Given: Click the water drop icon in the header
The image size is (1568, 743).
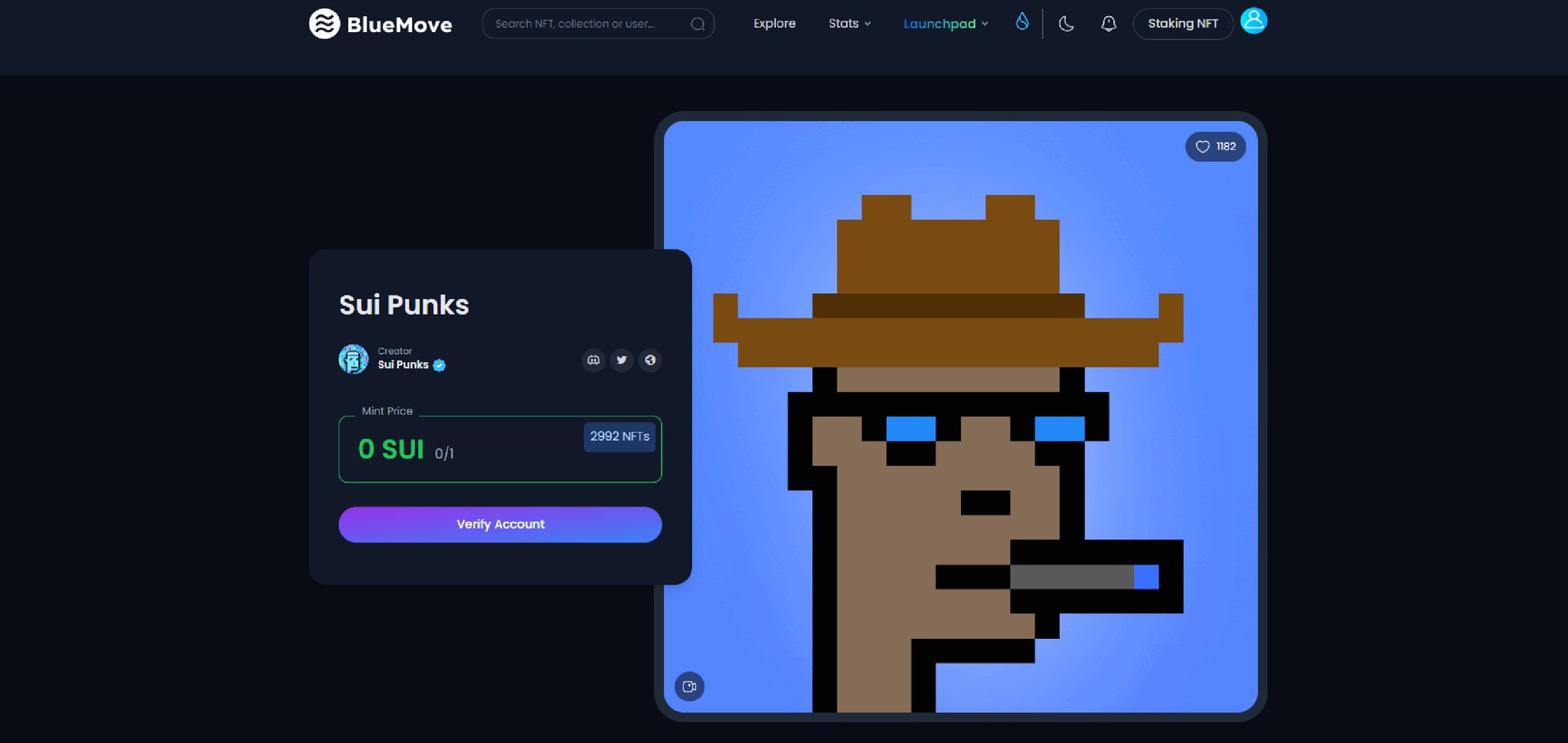Looking at the screenshot, I should click(1022, 21).
